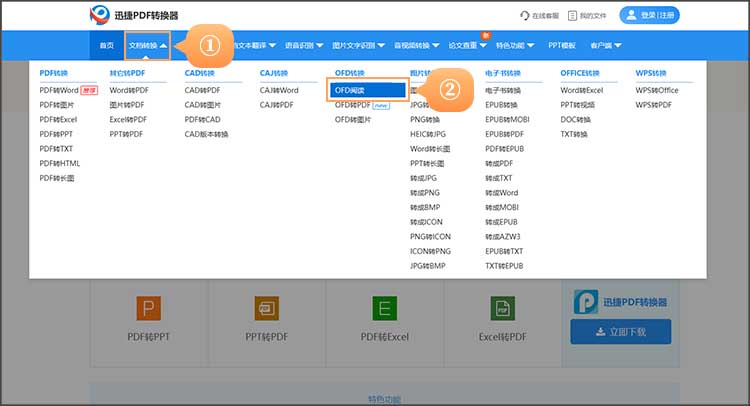This screenshot has width=750, height=406.
Task: Choose PDF转长图 menu entry
Action: pos(56,178)
